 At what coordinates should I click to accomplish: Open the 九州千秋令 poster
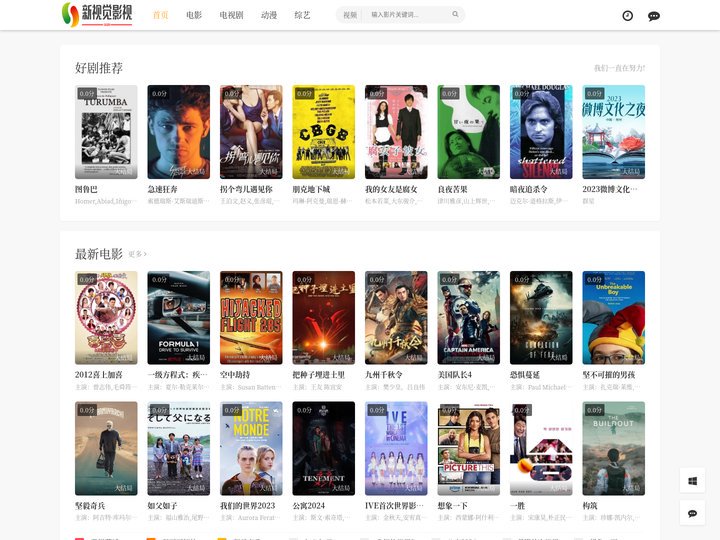tap(396, 318)
